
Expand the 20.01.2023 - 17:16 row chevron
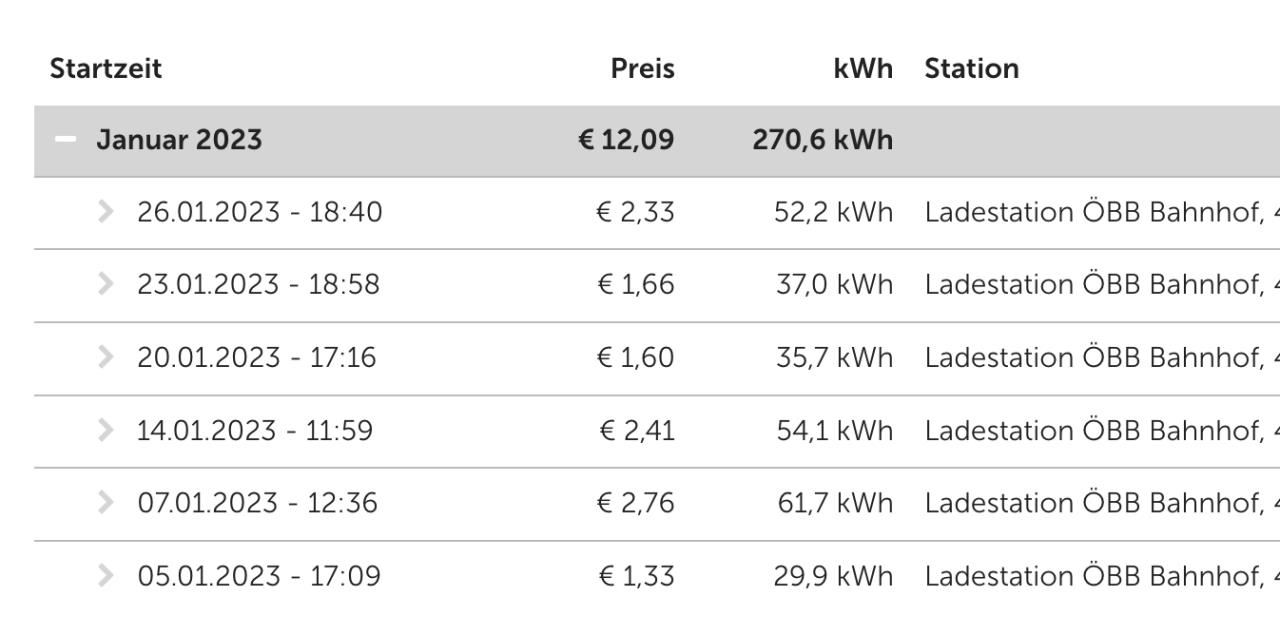106,357
